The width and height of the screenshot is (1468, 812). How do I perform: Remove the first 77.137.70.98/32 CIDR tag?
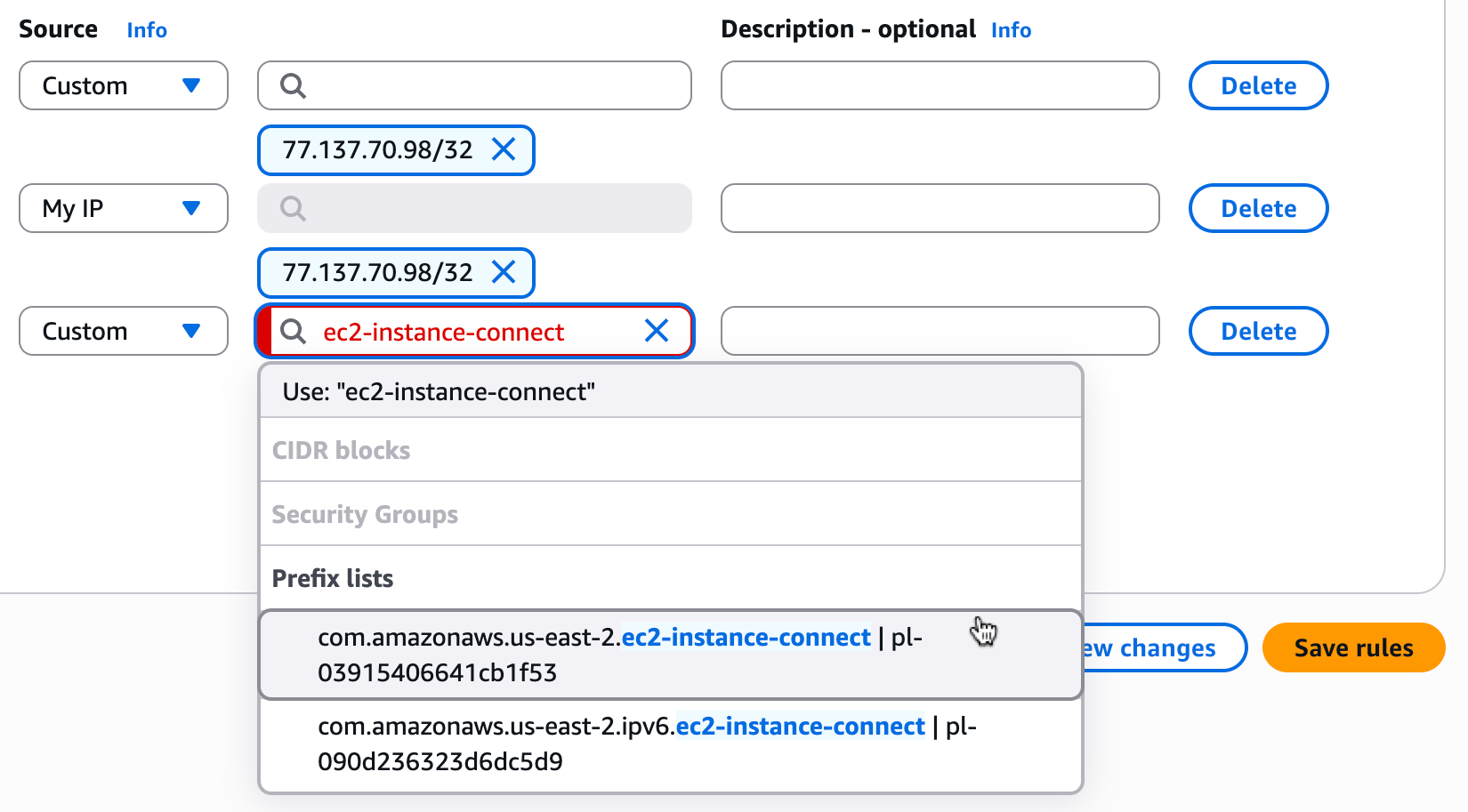pyautogui.click(x=504, y=149)
